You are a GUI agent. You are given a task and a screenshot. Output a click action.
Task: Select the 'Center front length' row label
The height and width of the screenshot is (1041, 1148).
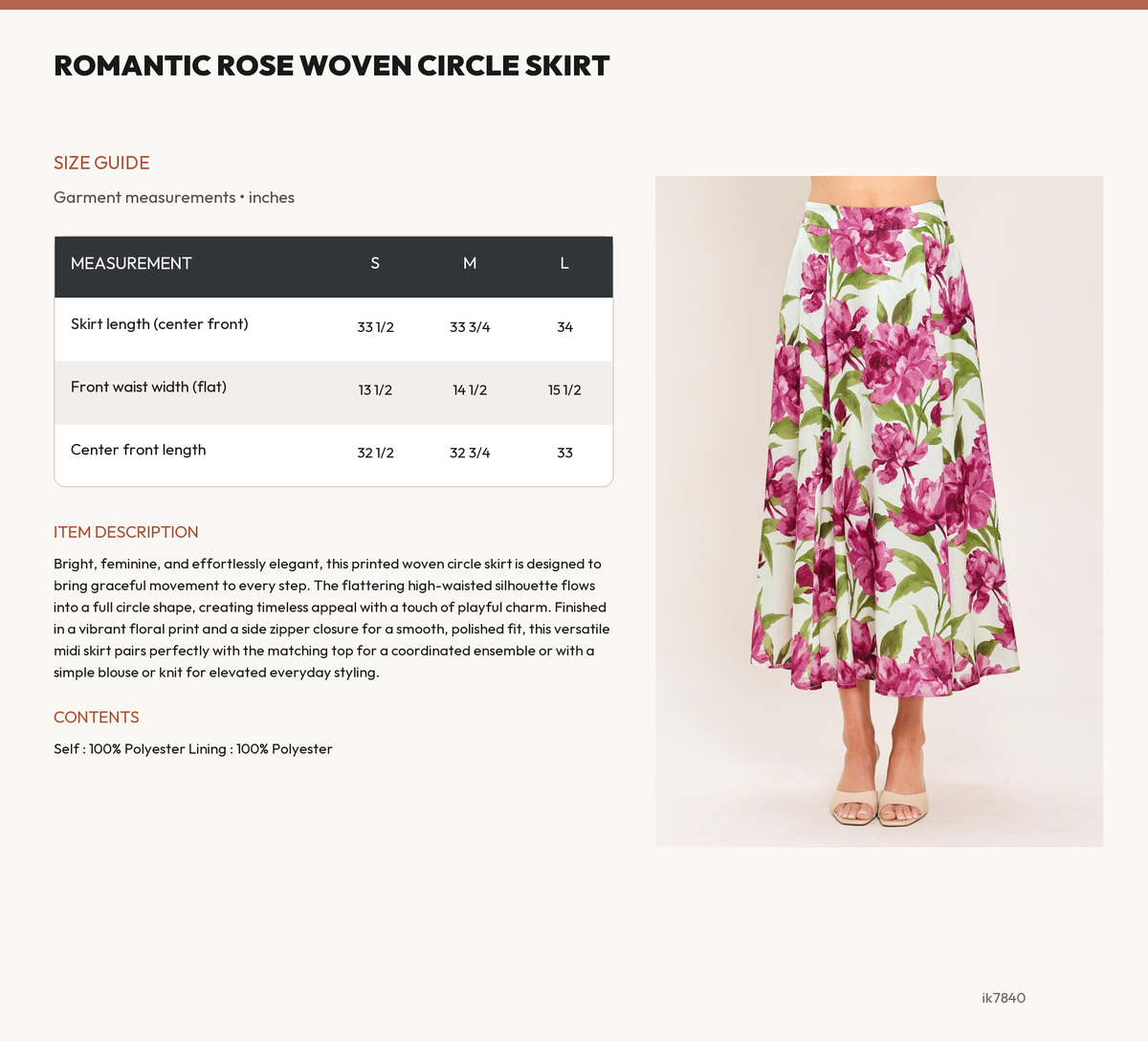click(x=139, y=450)
